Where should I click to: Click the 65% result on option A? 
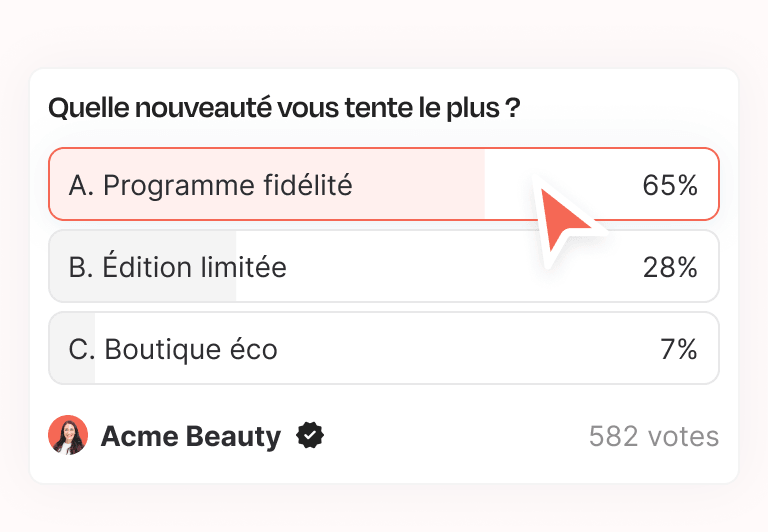click(x=669, y=185)
